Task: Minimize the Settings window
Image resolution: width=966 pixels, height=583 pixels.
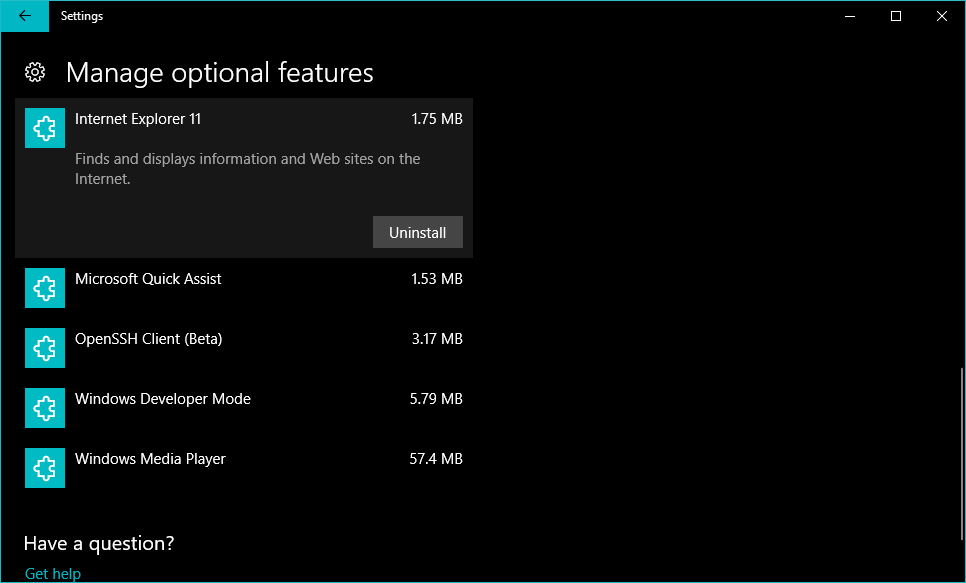Action: coord(850,16)
